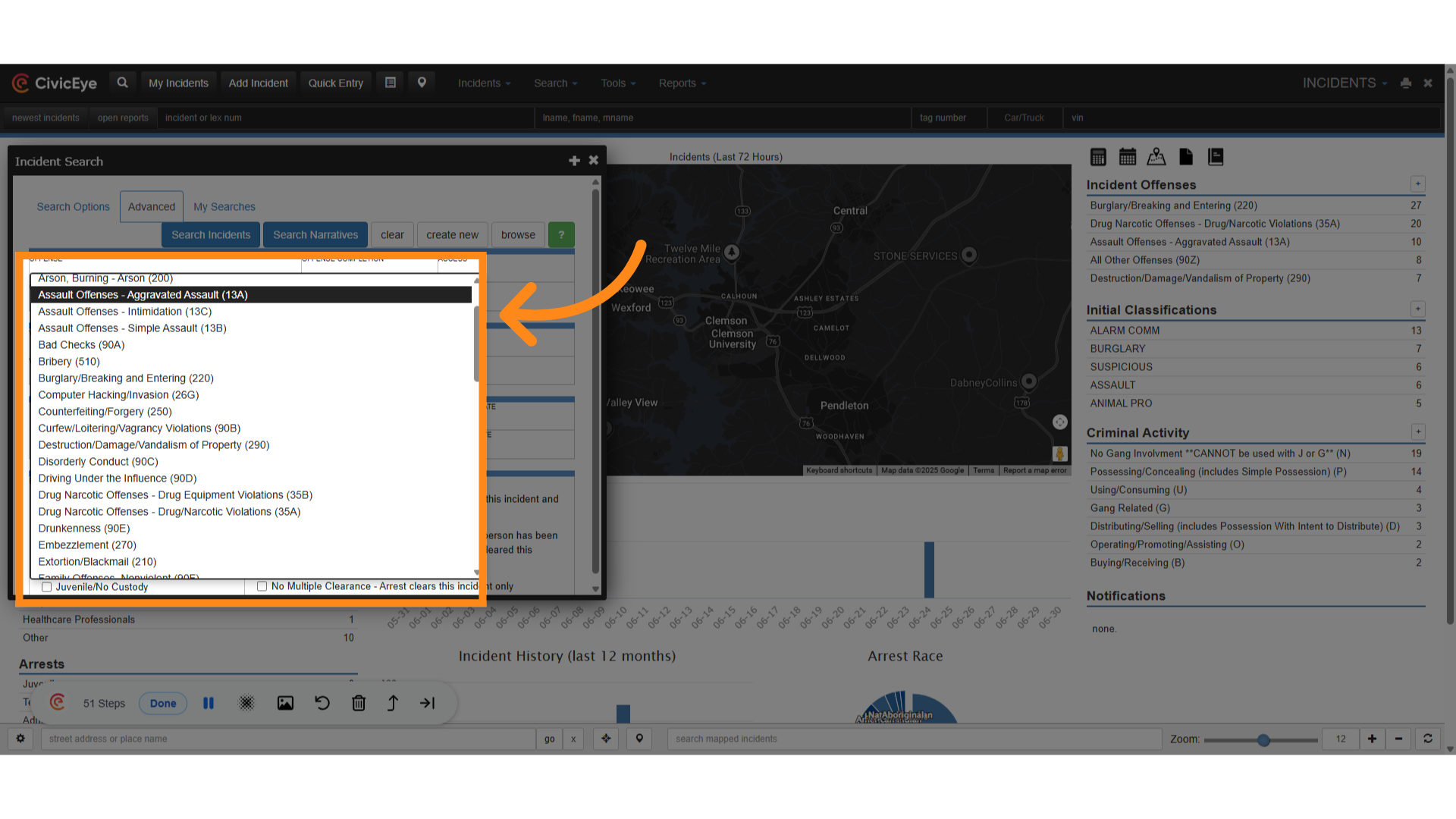Click the location pin icon in the bottom bar

click(x=639, y=739)
